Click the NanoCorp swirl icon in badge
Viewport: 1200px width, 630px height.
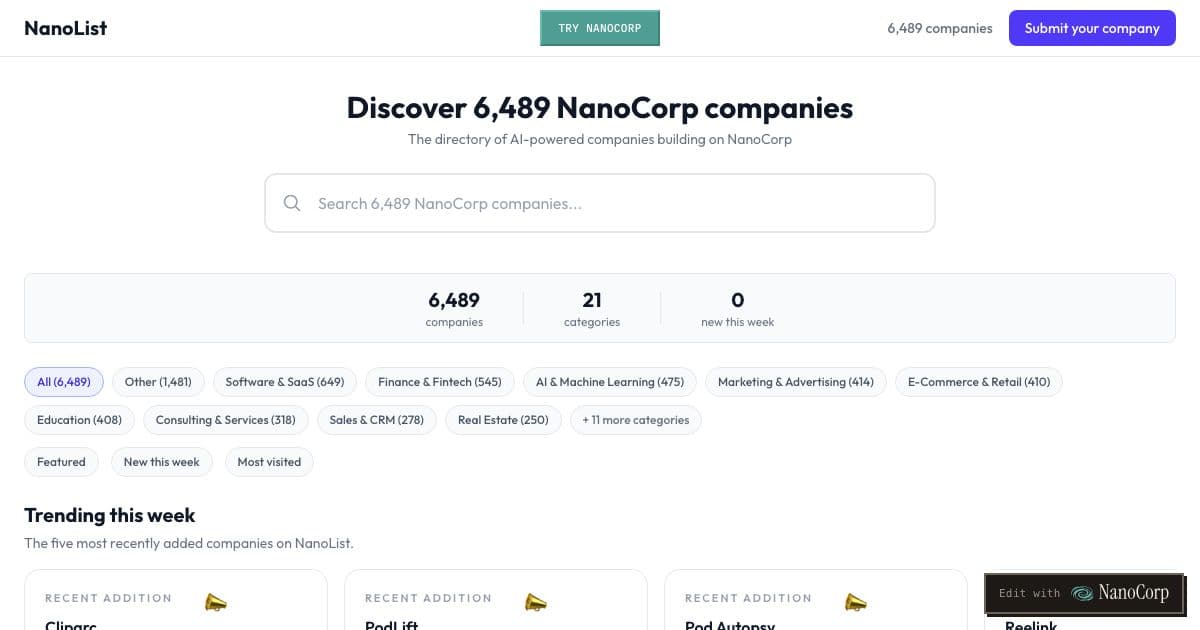coord(1082,593)
